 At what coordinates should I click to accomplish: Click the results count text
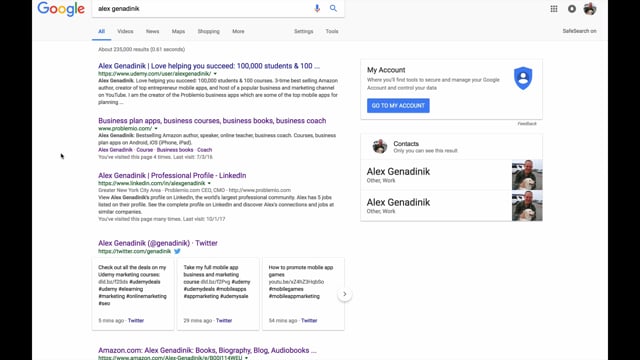(141, 49)
